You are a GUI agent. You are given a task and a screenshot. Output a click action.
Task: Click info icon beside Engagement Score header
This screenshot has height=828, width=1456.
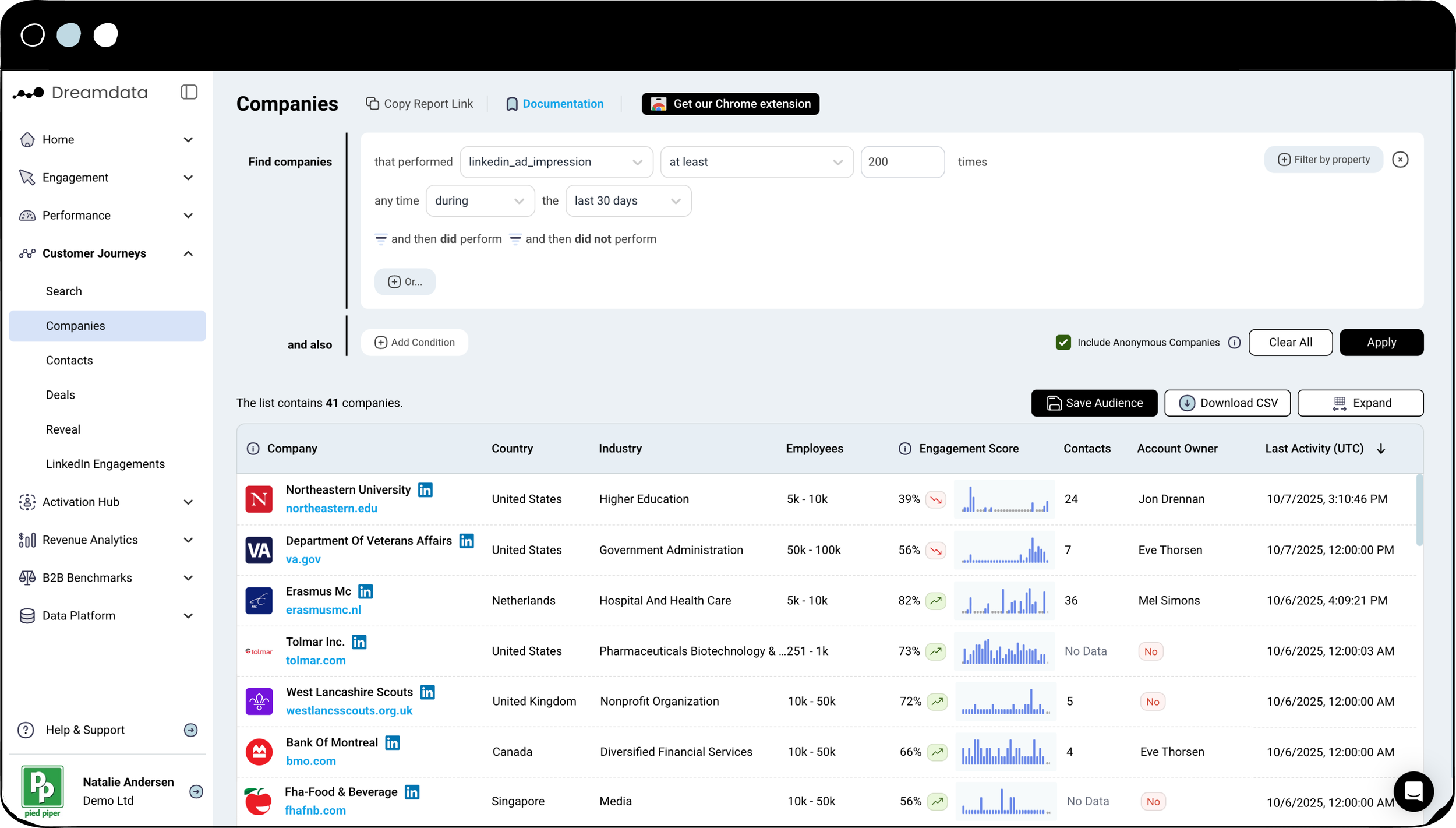[x=904, y=449]
